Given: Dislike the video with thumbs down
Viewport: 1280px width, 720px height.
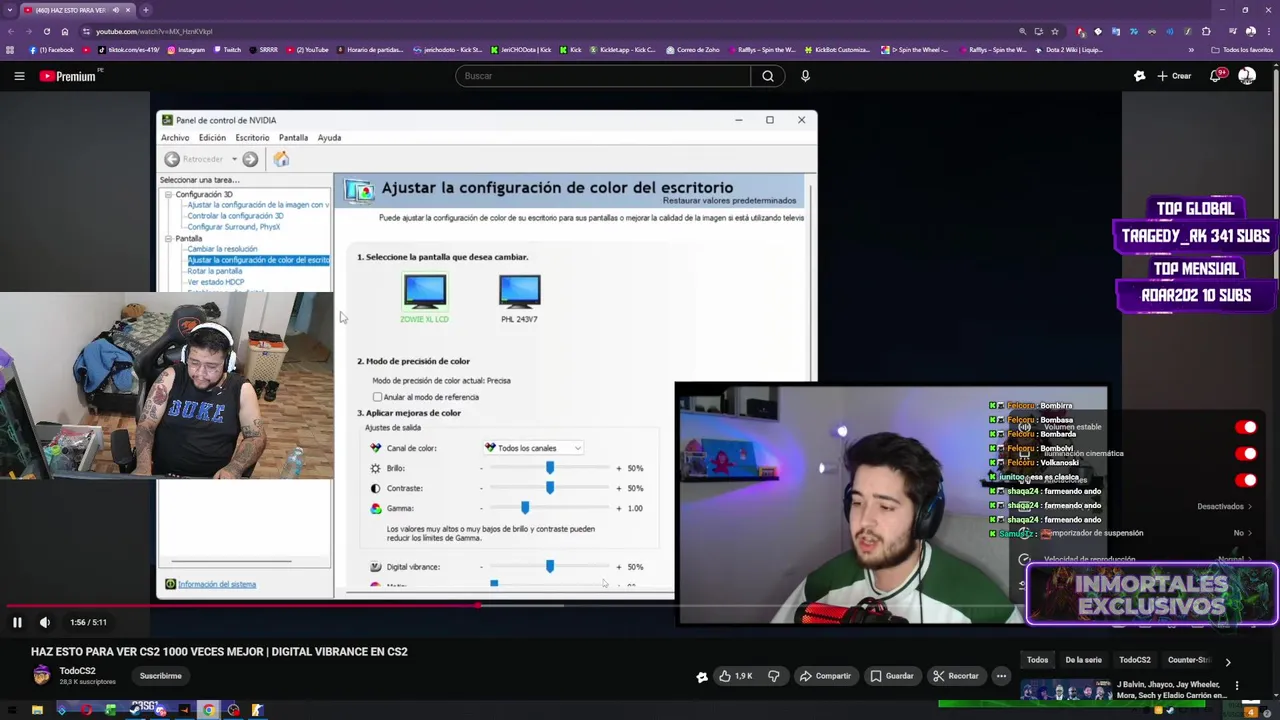Looking at the screenshot, I should click(774, 676).
